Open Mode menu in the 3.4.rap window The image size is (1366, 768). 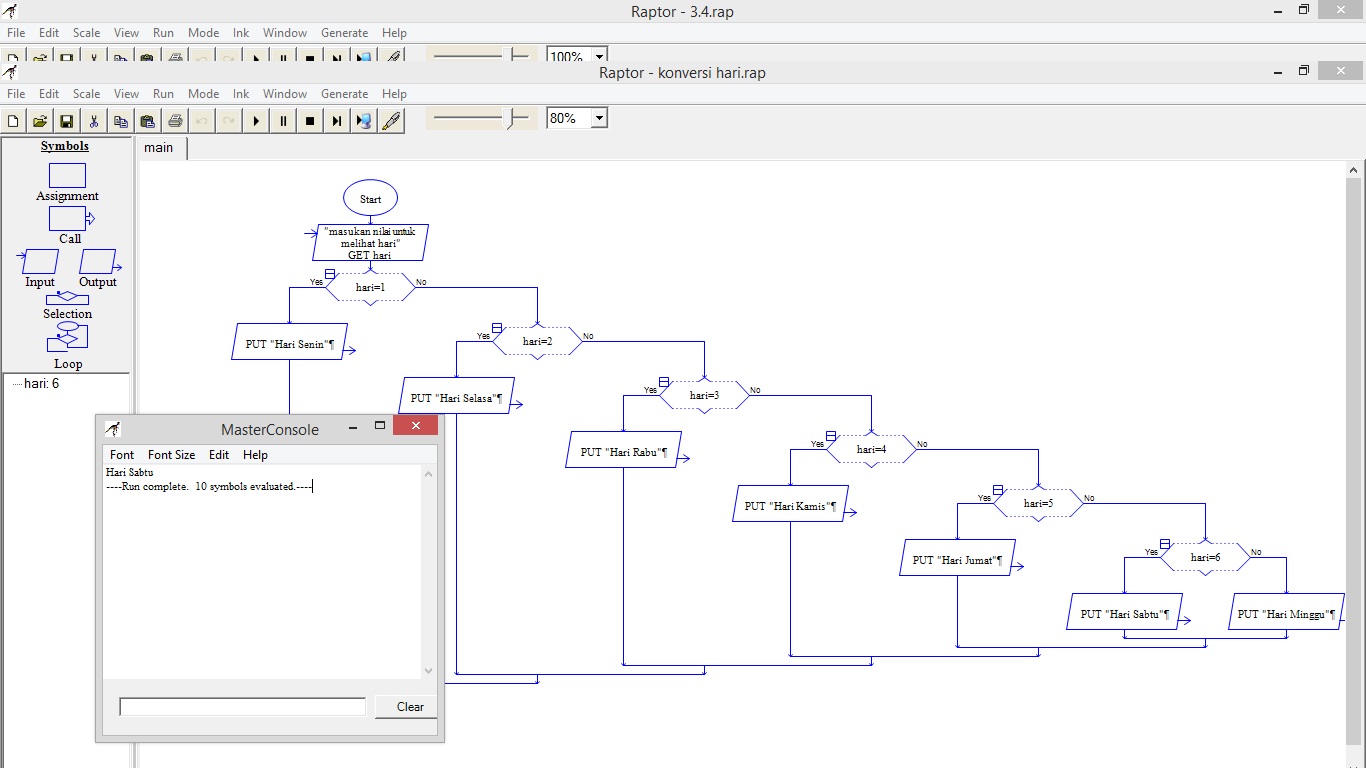tap(203, 33)
